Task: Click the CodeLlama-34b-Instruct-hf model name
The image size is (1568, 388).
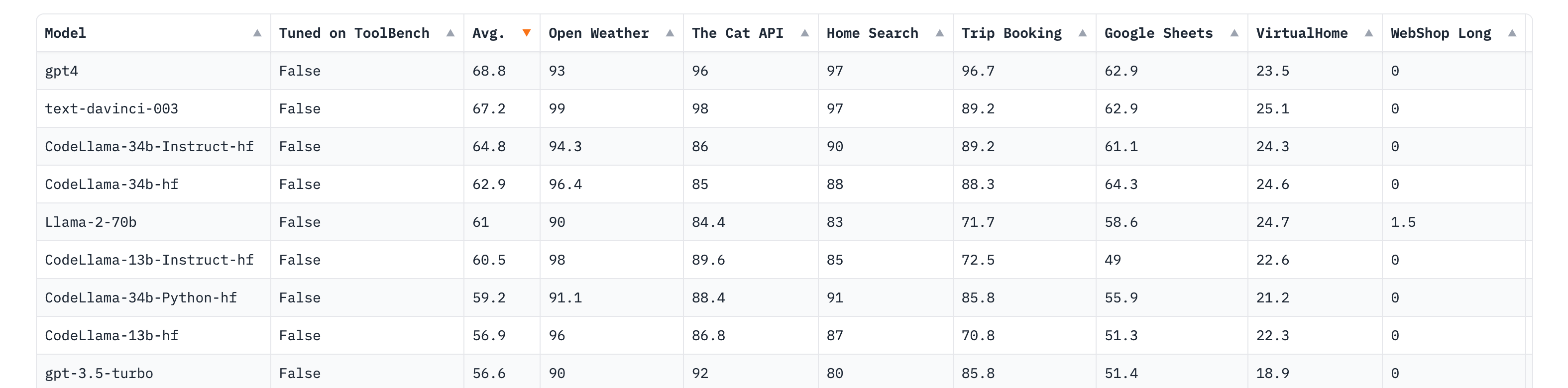Action: pos(149,147)
